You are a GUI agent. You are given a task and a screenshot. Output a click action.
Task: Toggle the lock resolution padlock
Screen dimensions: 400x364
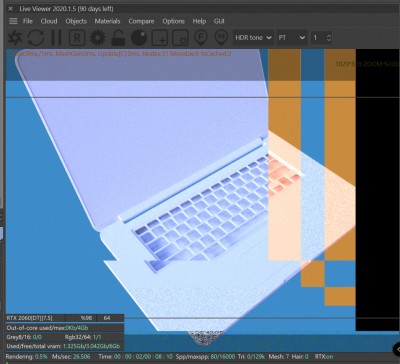[x=118, y=38]
